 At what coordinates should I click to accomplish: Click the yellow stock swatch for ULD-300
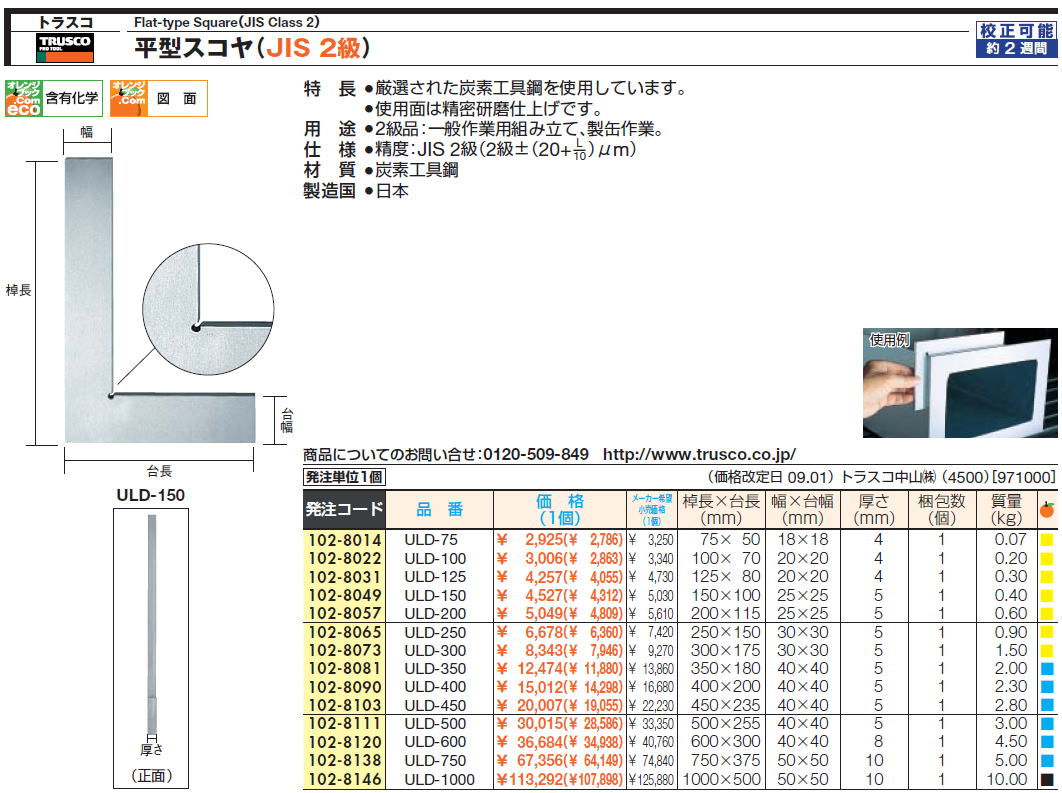point(1047,651)
